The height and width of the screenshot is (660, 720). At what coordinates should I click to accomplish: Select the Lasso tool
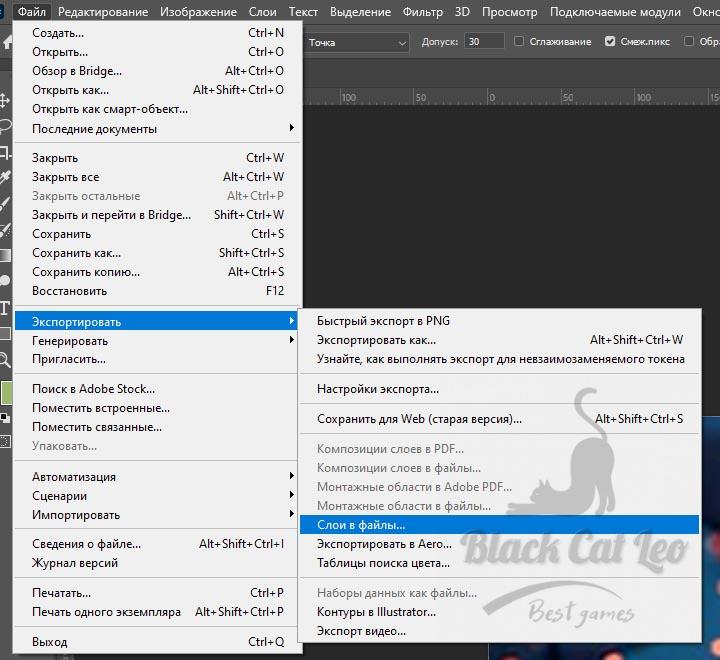5,126
